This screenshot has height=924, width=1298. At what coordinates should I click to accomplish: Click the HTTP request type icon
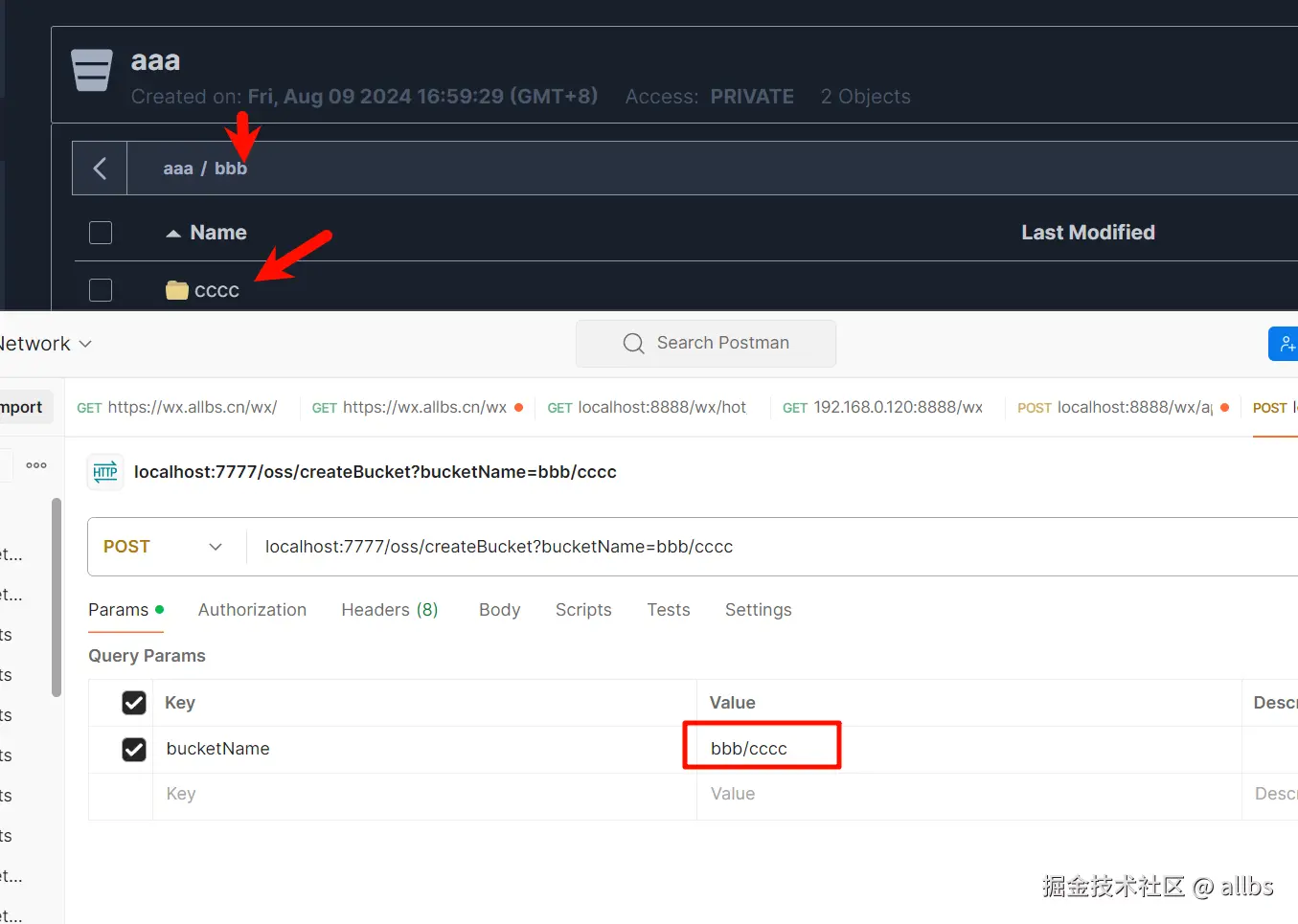[105, 472]
